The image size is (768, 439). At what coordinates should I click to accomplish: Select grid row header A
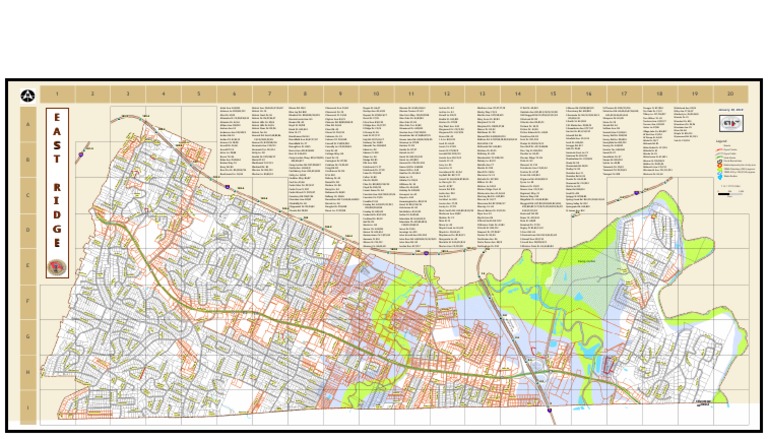tap(28, 124)
